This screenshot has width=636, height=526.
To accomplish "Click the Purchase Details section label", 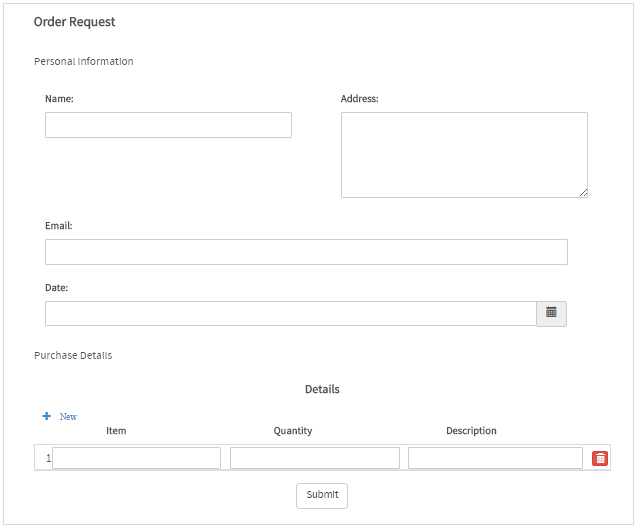I will (73, 355).
